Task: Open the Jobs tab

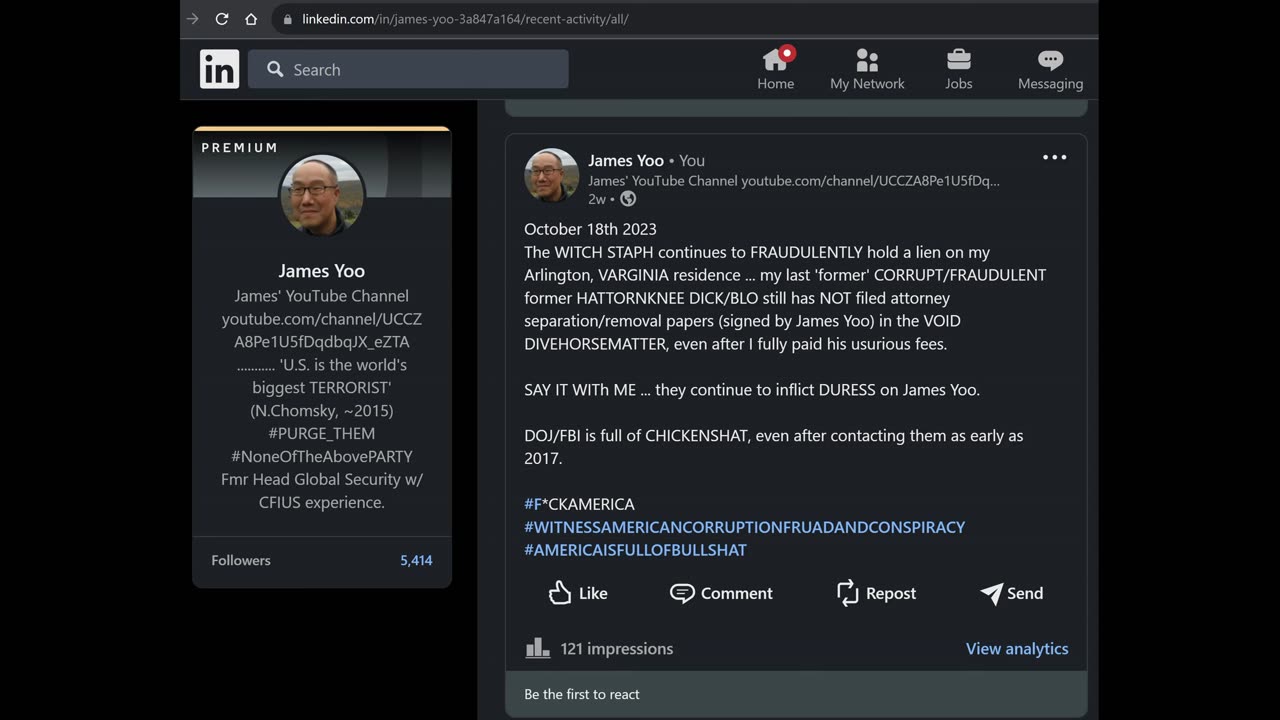Action: 958,70
